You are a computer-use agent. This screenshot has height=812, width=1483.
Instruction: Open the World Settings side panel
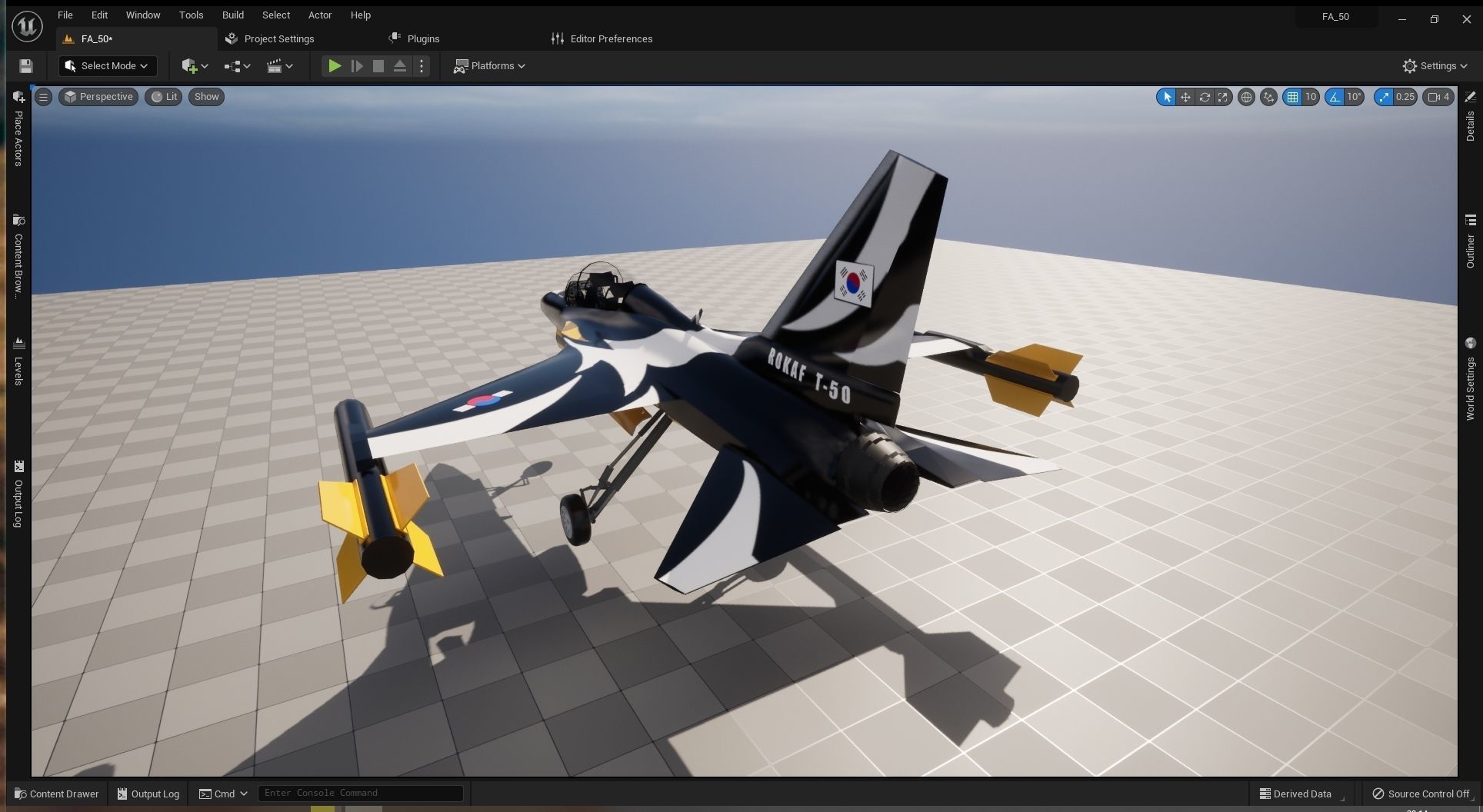coord(1470,379)
